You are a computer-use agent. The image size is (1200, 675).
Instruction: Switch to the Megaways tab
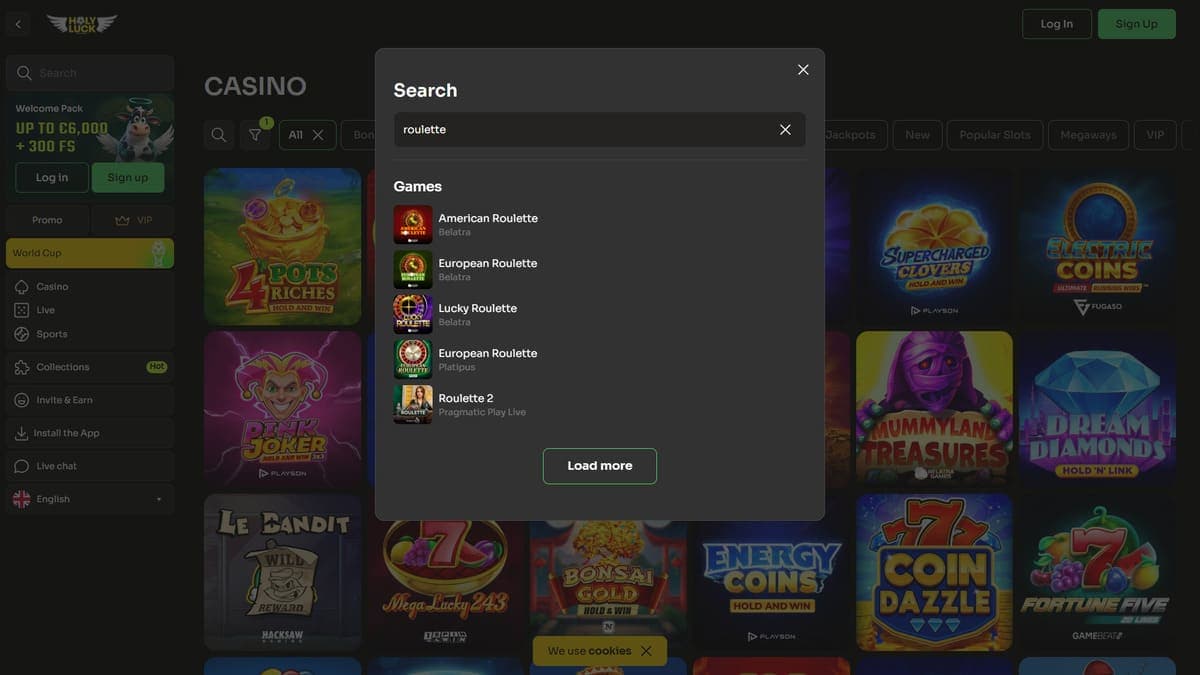click(x=1089, y=135)
